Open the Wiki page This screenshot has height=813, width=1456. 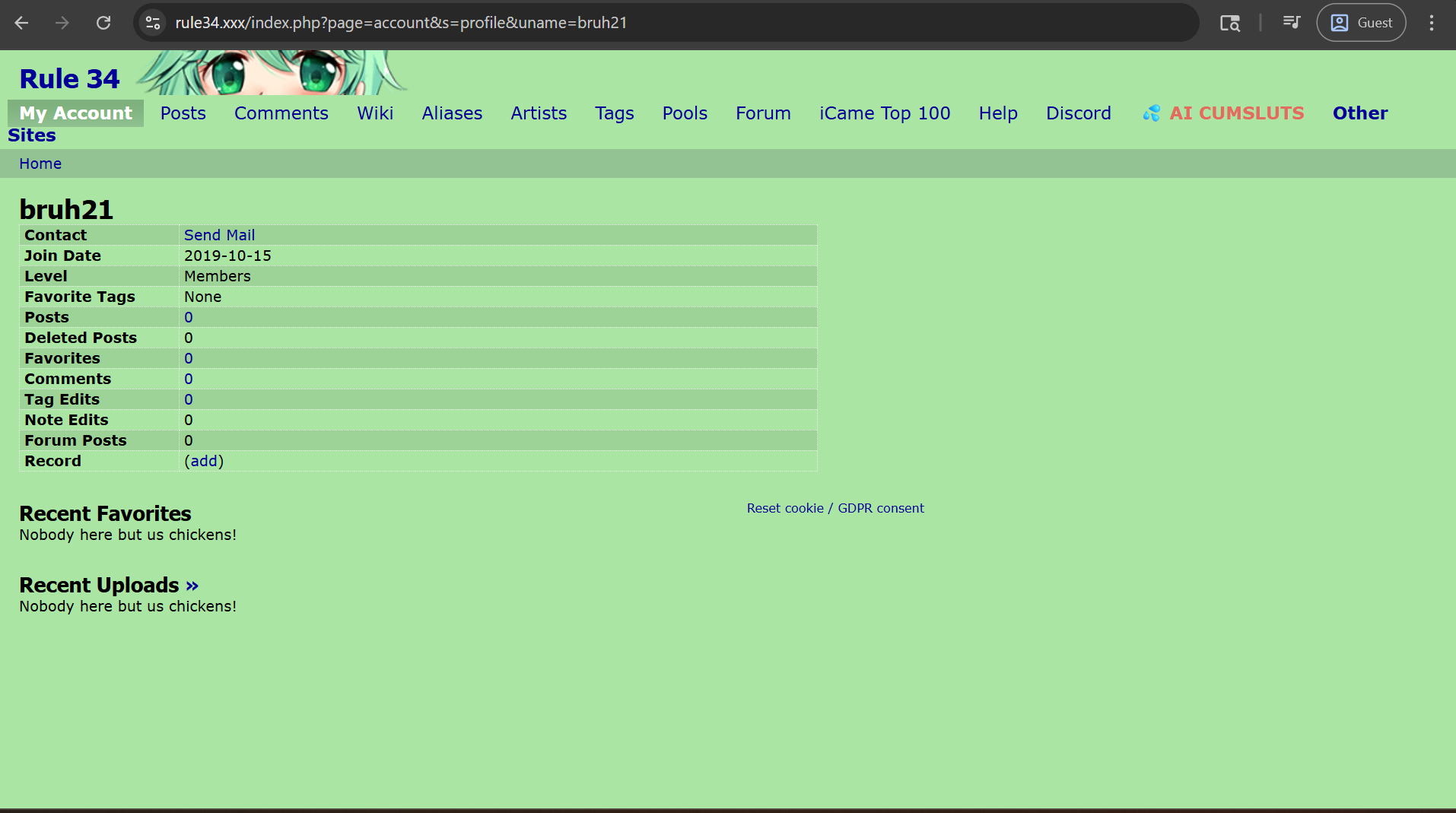[x=375, y=113]
